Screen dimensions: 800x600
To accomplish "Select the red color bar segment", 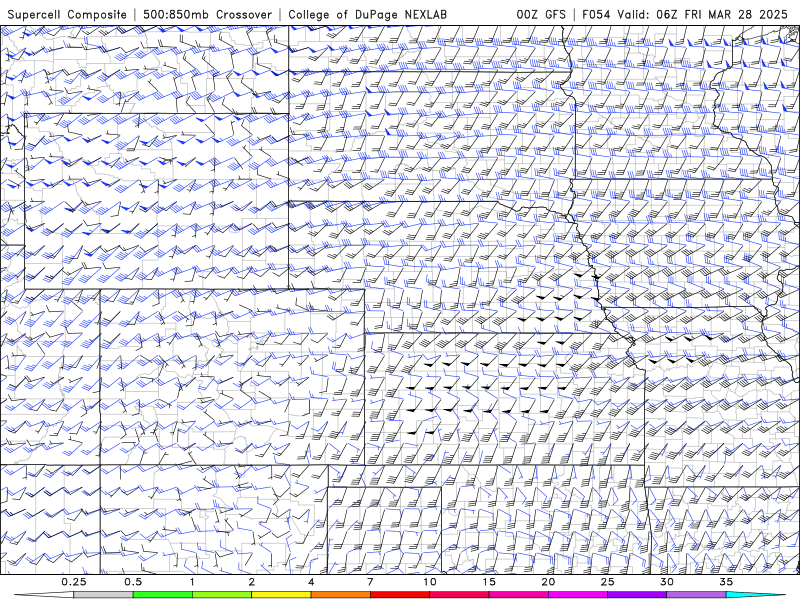I will 399,595.
